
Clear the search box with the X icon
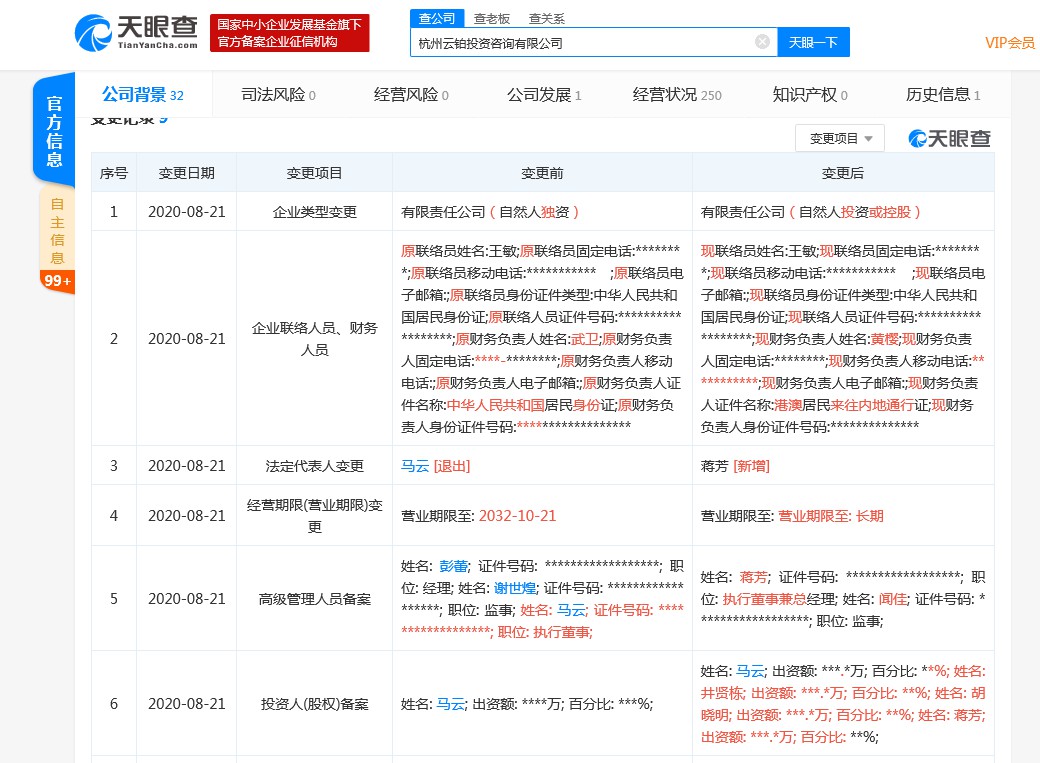(762, 42)
